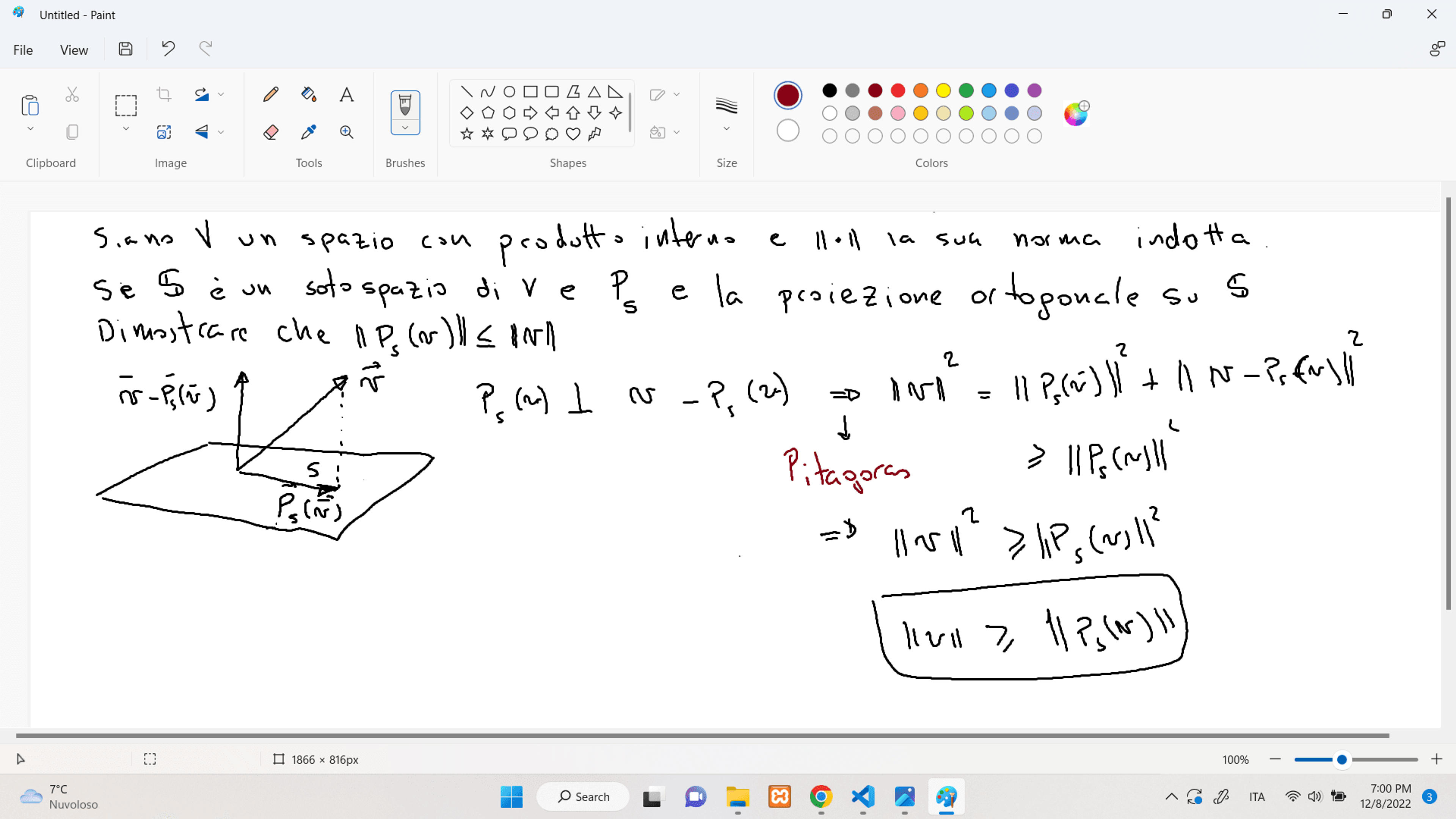Choose the Oval shape

[x=509, y=91]
